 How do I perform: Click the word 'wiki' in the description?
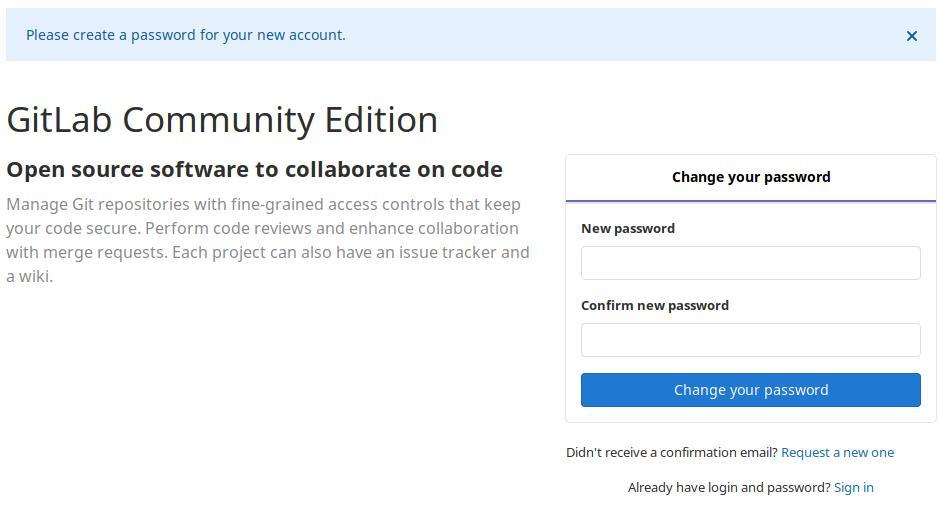(33, 276)
